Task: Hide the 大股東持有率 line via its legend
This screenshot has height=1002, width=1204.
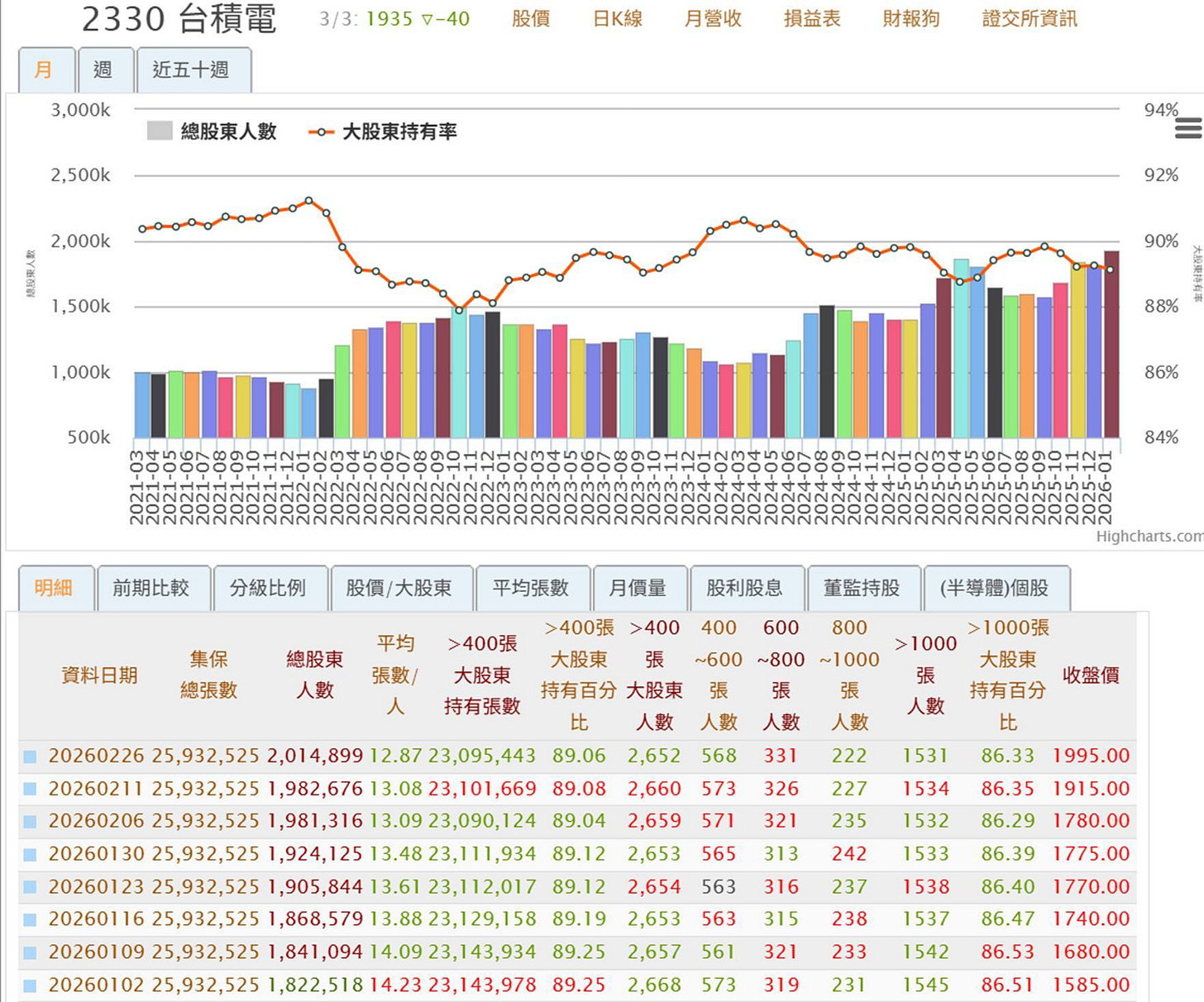Action: click(x=399, y=131)
